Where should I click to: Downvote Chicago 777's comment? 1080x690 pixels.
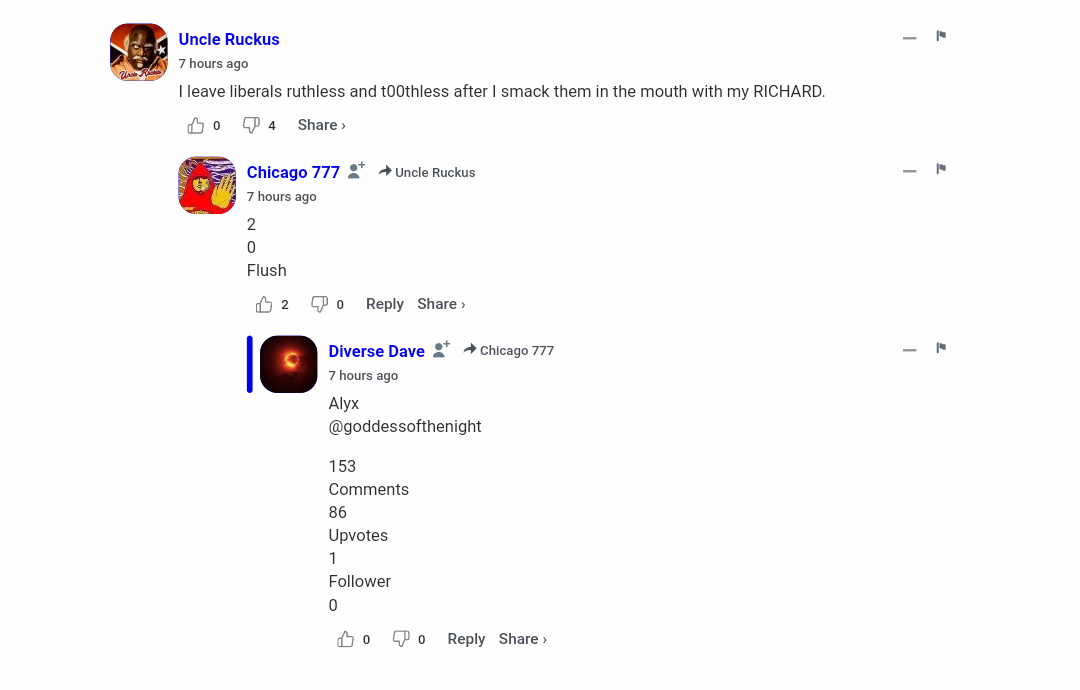point(319,304)
